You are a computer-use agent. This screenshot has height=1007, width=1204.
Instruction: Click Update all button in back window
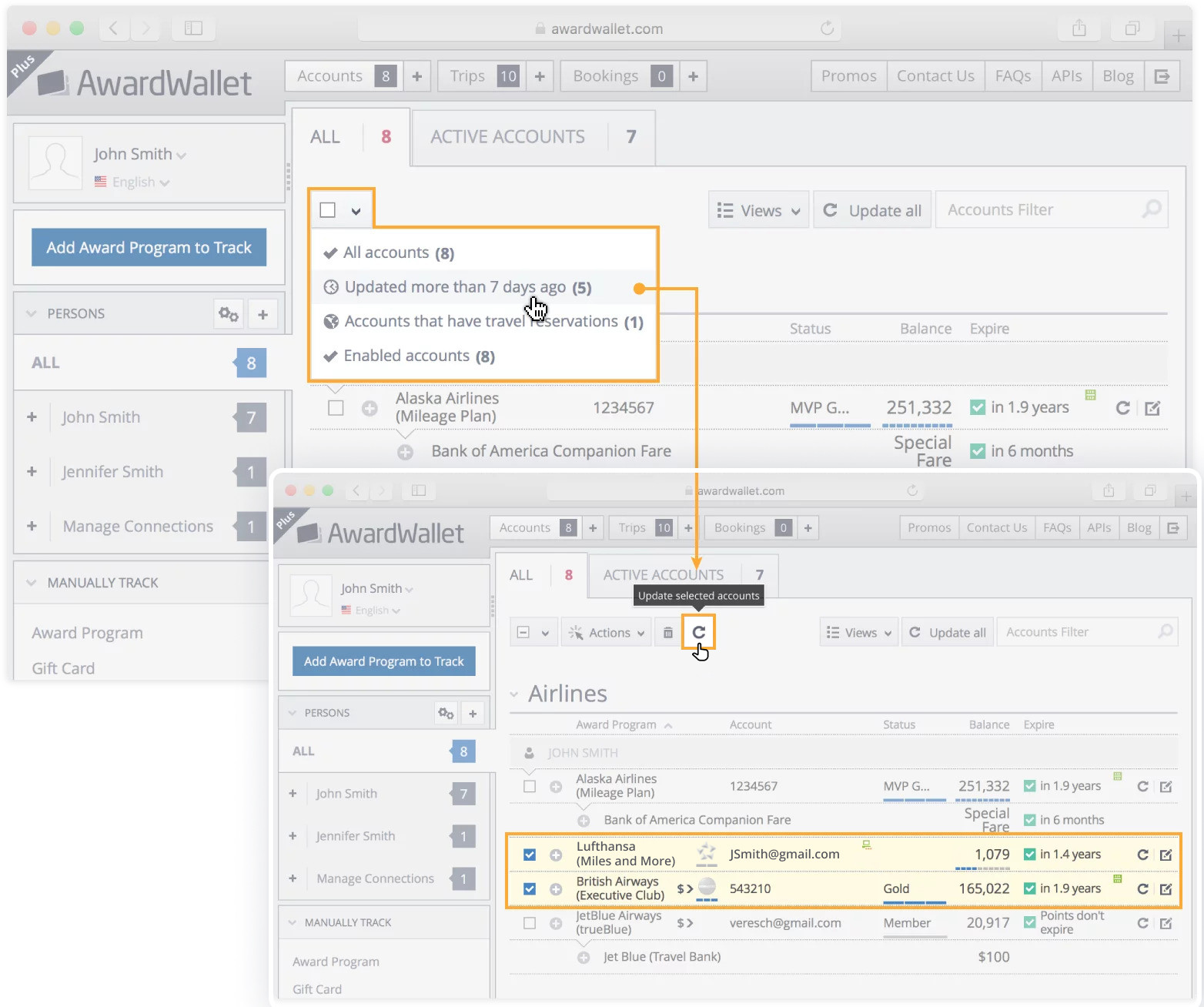pos(872,210)
